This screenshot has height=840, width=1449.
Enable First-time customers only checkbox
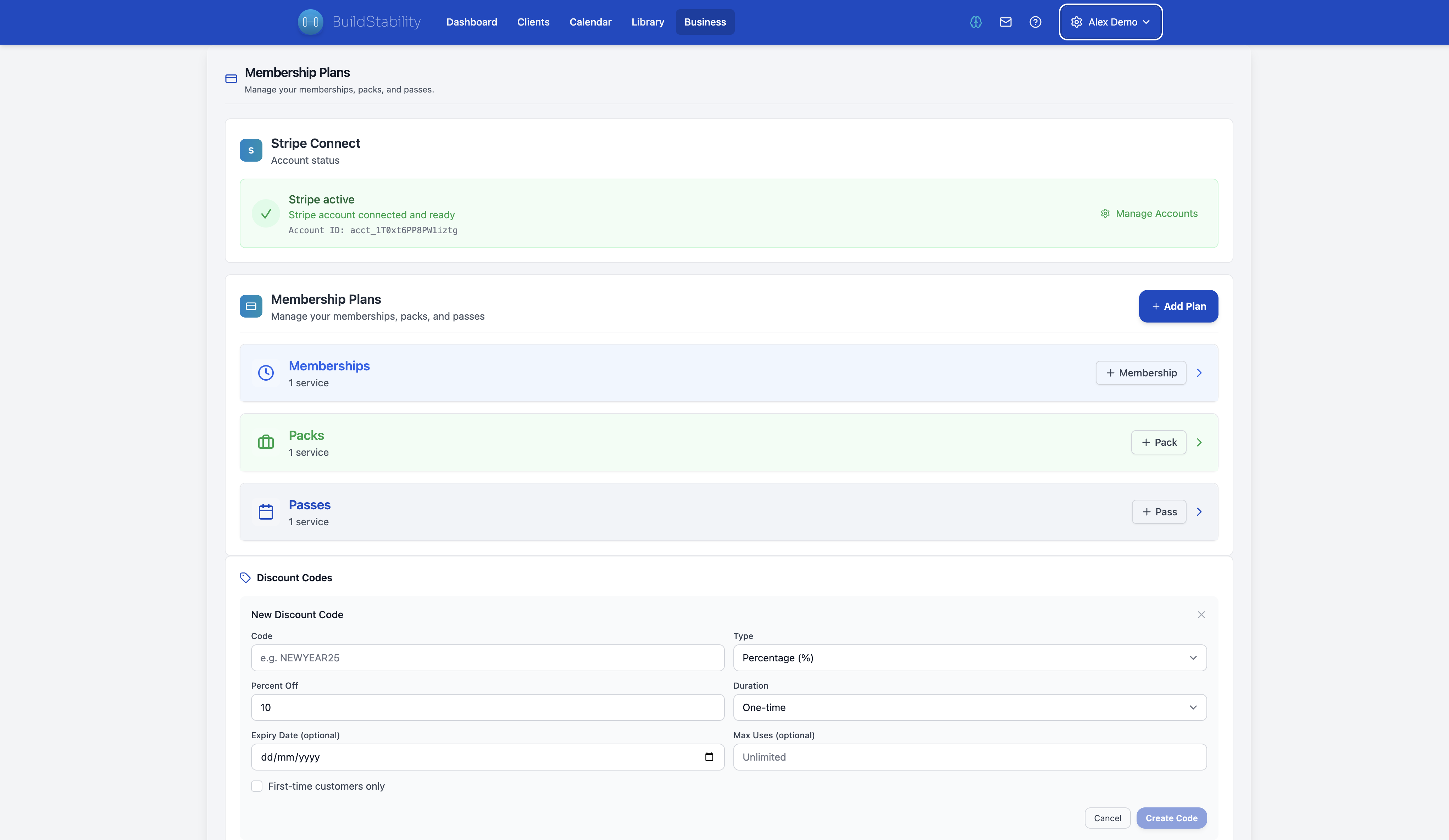[x=257, y=786]
